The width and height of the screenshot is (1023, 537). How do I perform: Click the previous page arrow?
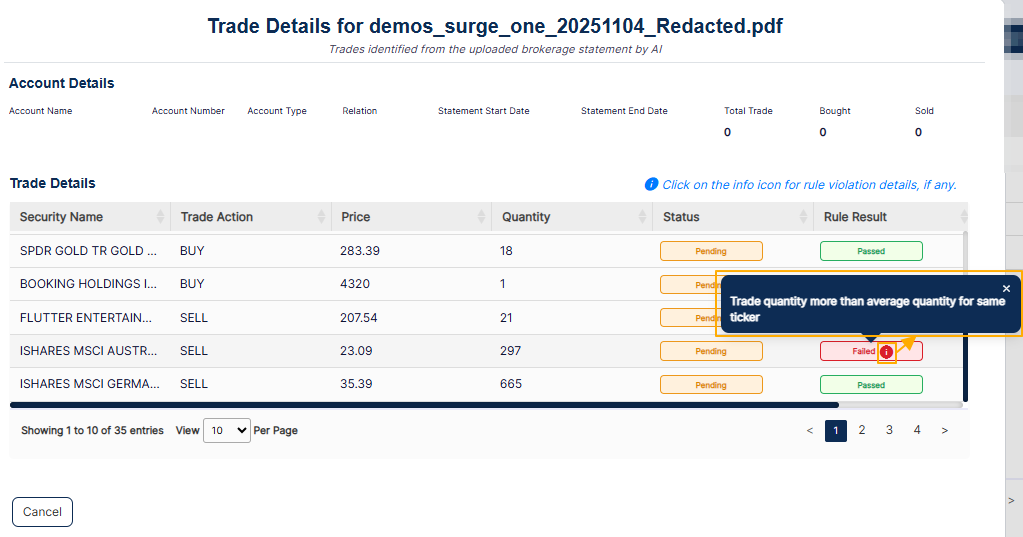click(810, 431)
